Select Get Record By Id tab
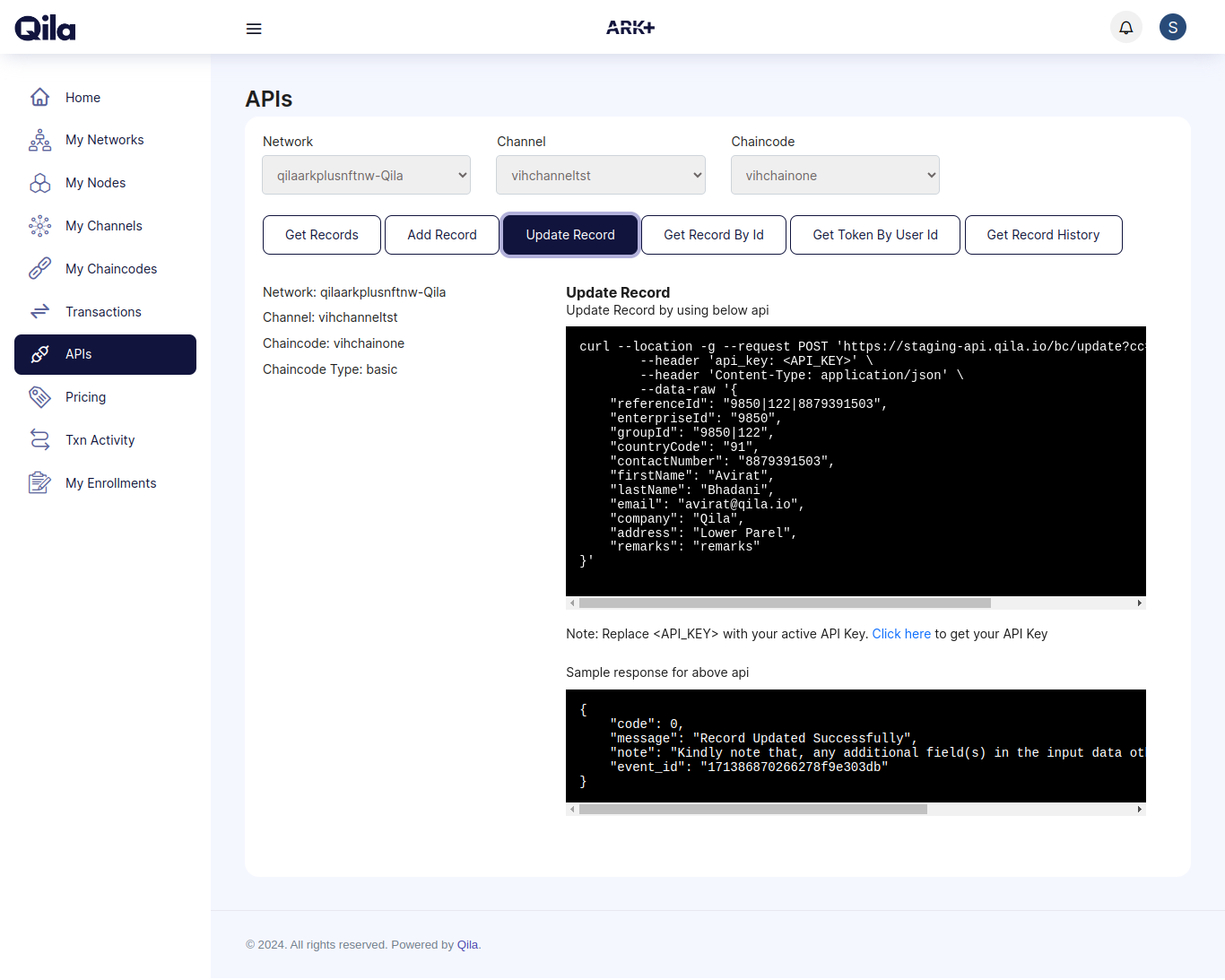 pyautogui.click(x=714, y=235)
